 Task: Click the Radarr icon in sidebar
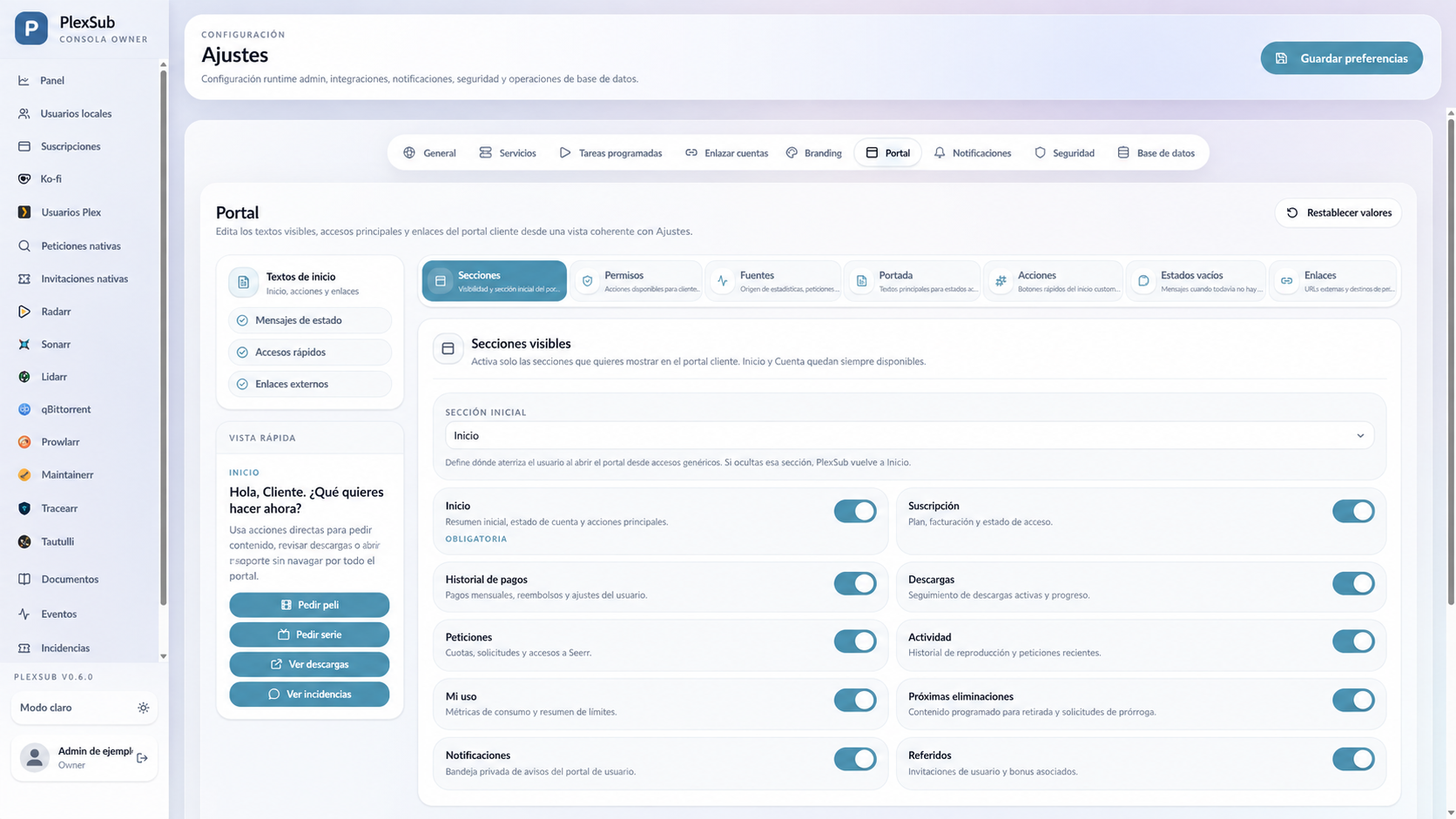[24, 312]
